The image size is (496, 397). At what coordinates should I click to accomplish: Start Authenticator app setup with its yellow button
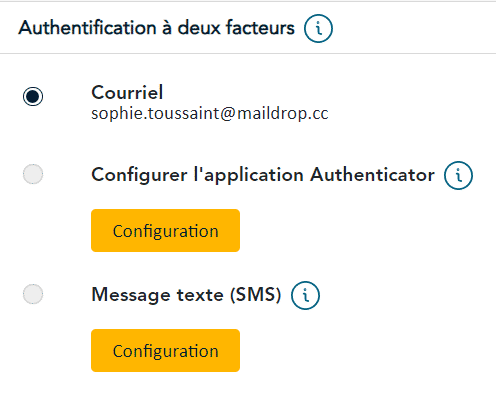tap(165, 230)
